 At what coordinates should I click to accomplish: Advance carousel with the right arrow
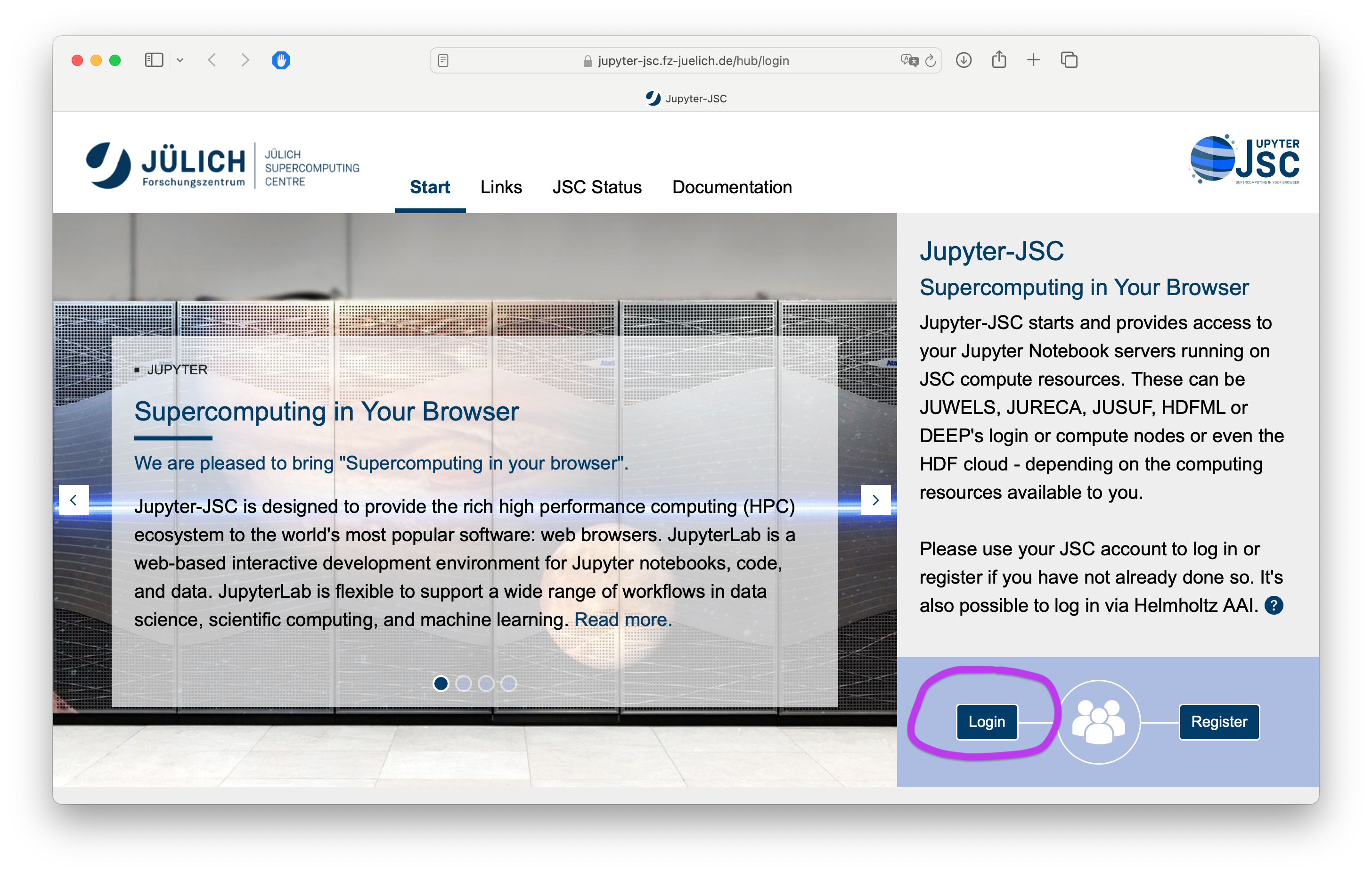click(875, 500)
